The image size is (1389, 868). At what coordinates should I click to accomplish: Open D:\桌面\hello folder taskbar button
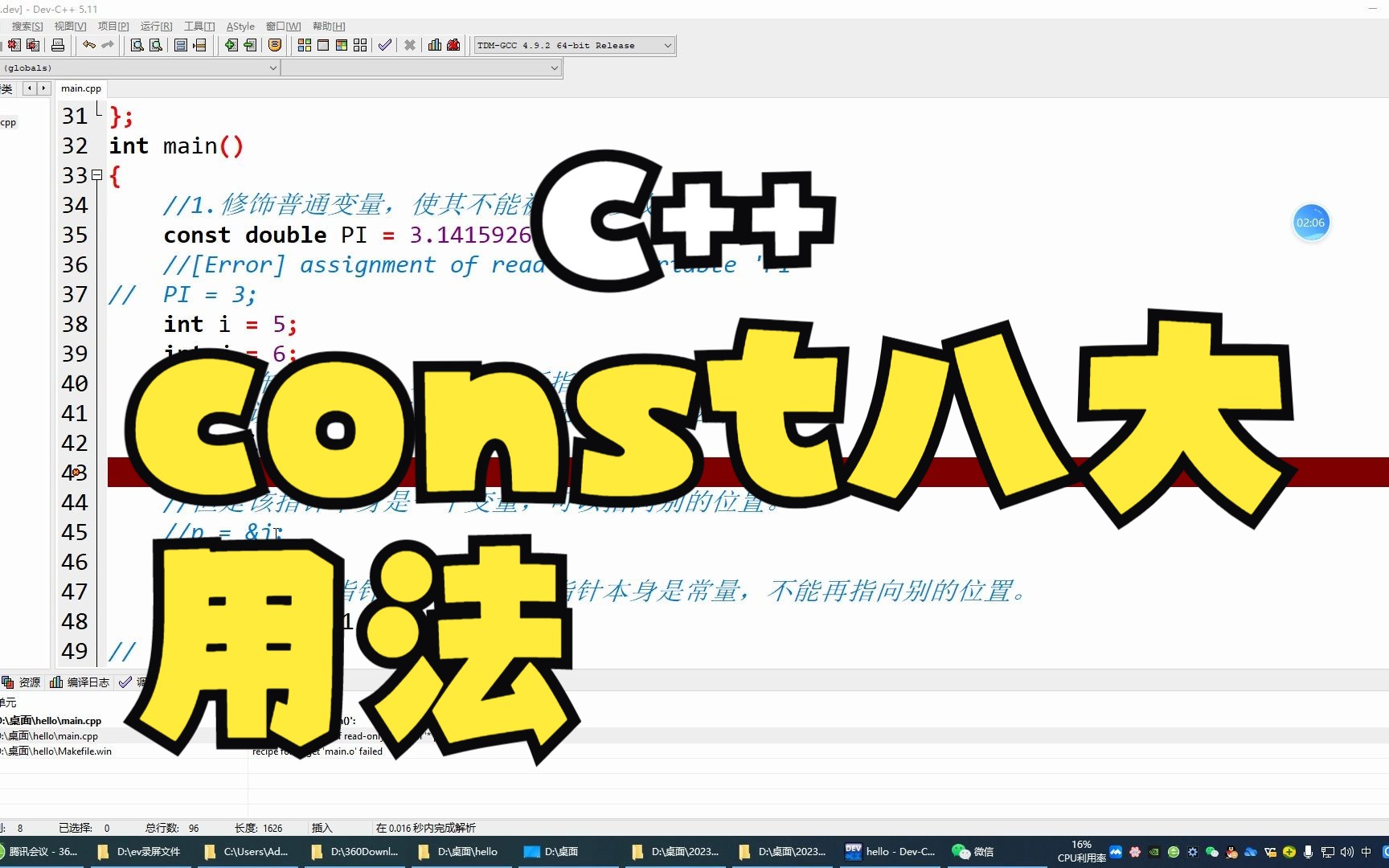tap(460, 852)
